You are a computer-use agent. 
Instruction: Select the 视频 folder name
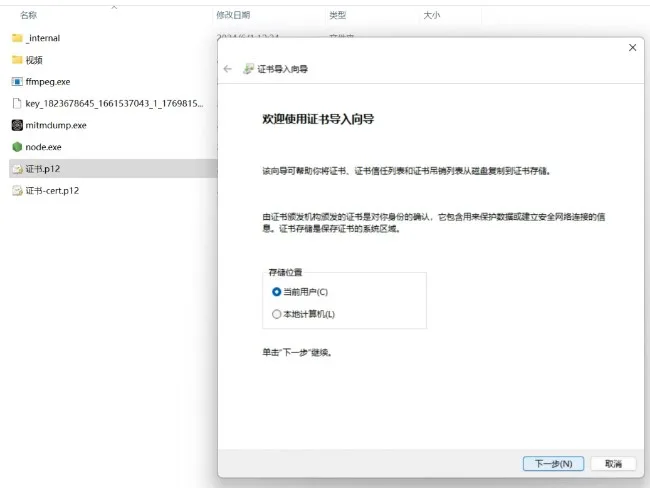[34, 60]
